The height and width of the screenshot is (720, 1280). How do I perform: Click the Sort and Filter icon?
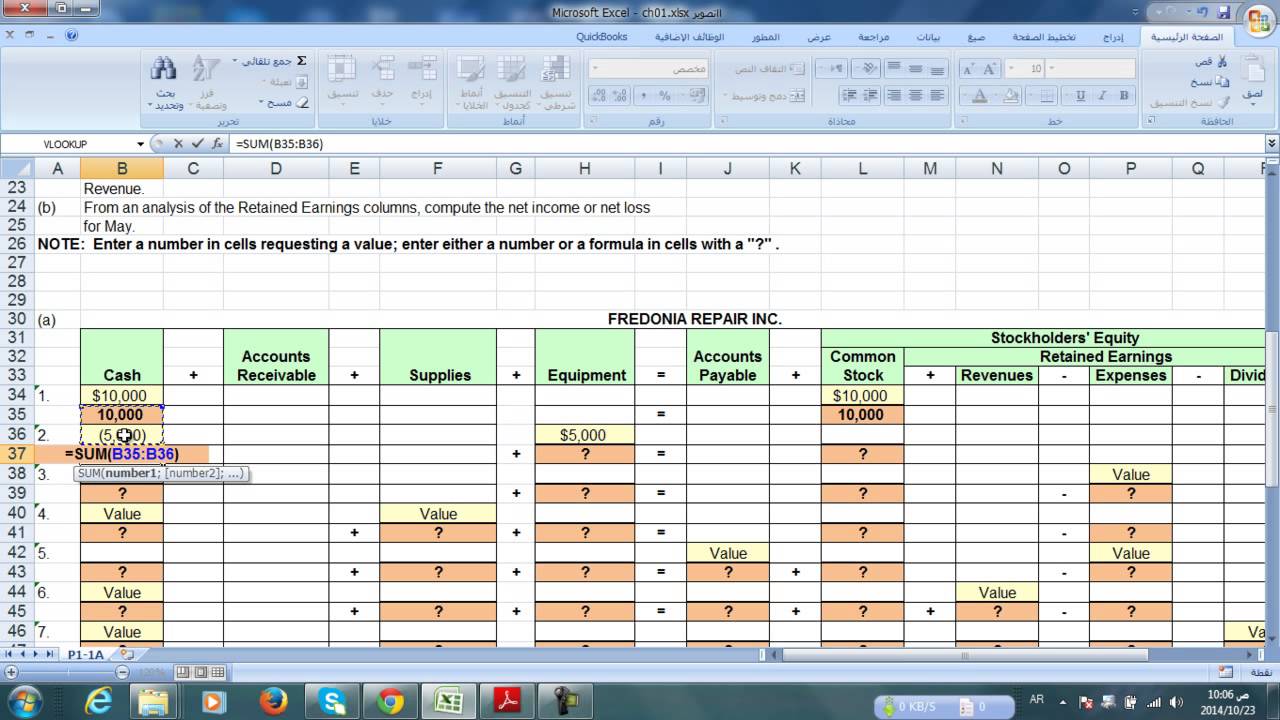(x=206, y=69)
